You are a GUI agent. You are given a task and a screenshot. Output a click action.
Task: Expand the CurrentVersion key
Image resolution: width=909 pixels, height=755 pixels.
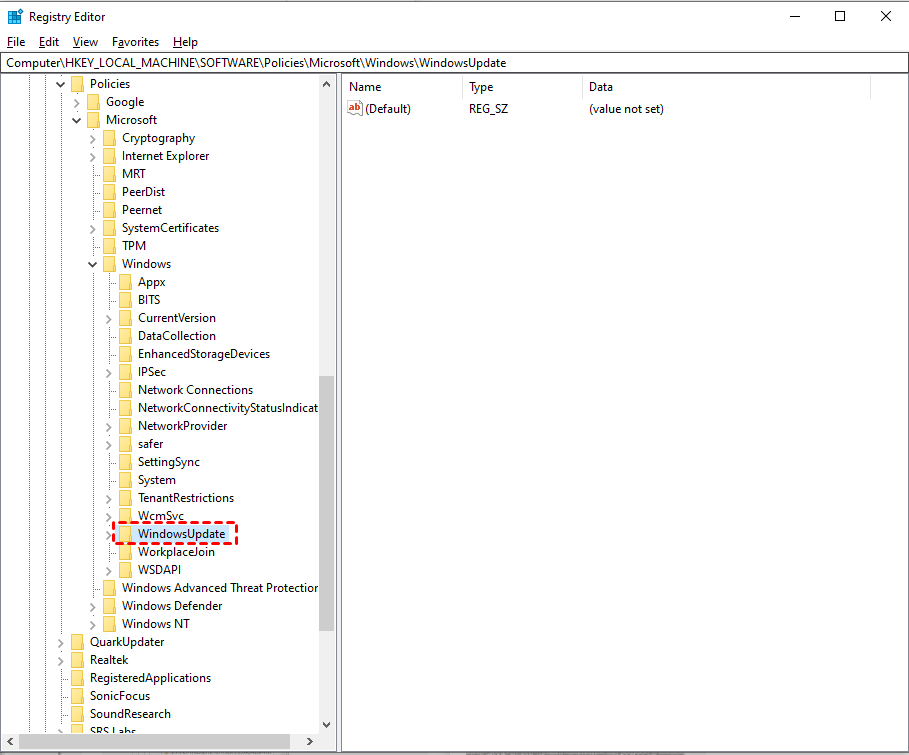pyautogui.click(x=108, y=318)
